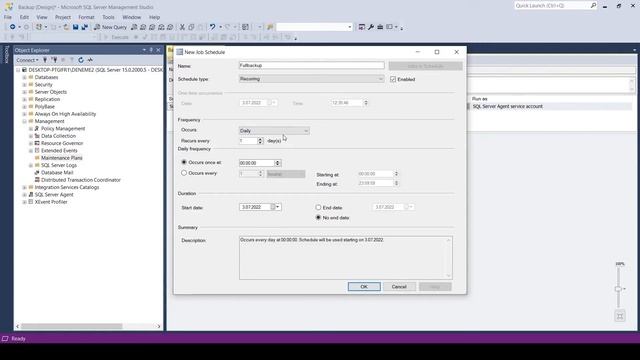Click the SQL Server Agent node icon

coord(31,195)
